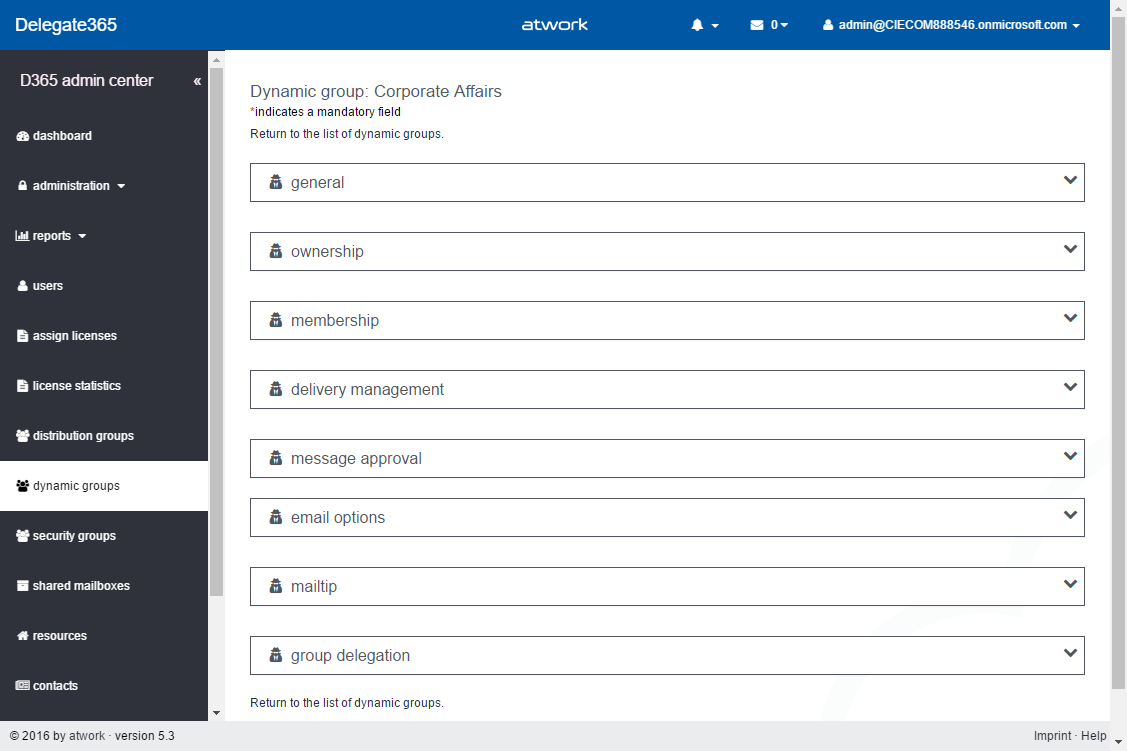Collapse sidebar with double chevron icon
This screenshot has height=751, width=1127.
pyautogui.click(x=197, y=81)
